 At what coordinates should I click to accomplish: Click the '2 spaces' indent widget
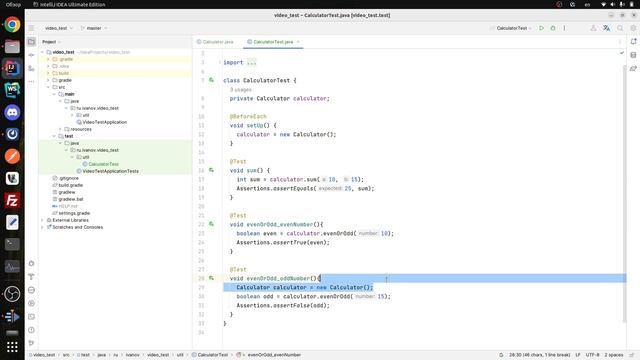tap(614, 355)
